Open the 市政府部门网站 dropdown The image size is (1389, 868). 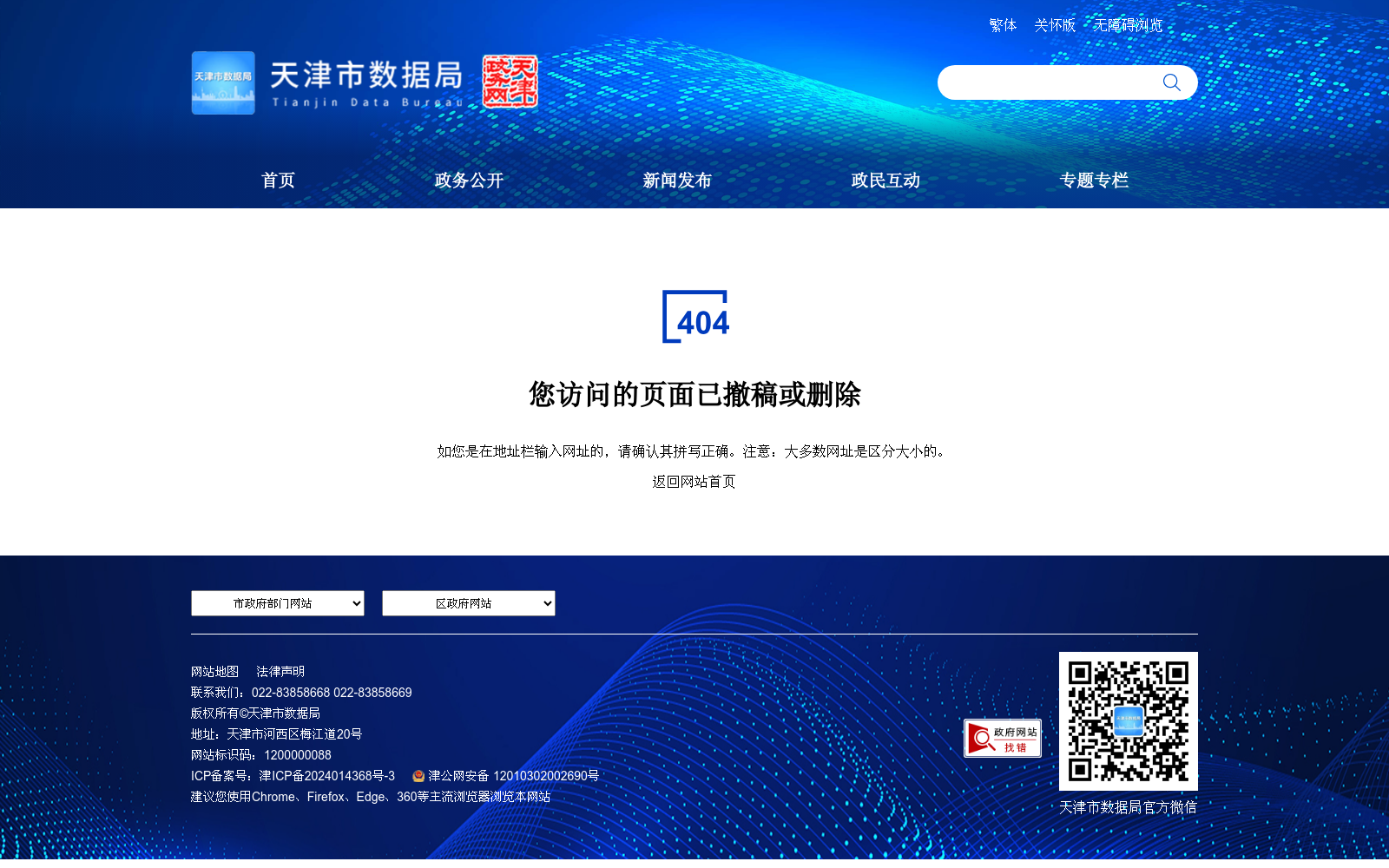[x=278, y=603]
